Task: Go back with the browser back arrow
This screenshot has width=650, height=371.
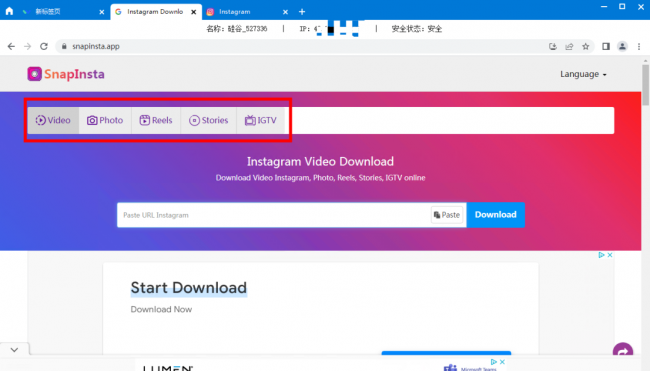Action: pyautogui.click(x=11, y=46)
